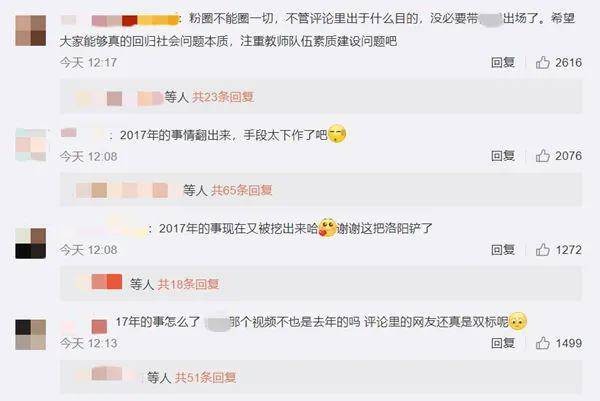Click 回复 on the 12:13 comment

pyautogui.click(x=503, y=343)
